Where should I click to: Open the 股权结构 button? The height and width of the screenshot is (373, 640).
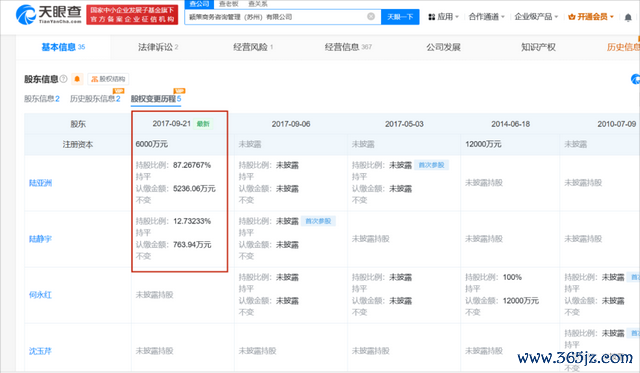pyautogui.click(x=108, y=79)
